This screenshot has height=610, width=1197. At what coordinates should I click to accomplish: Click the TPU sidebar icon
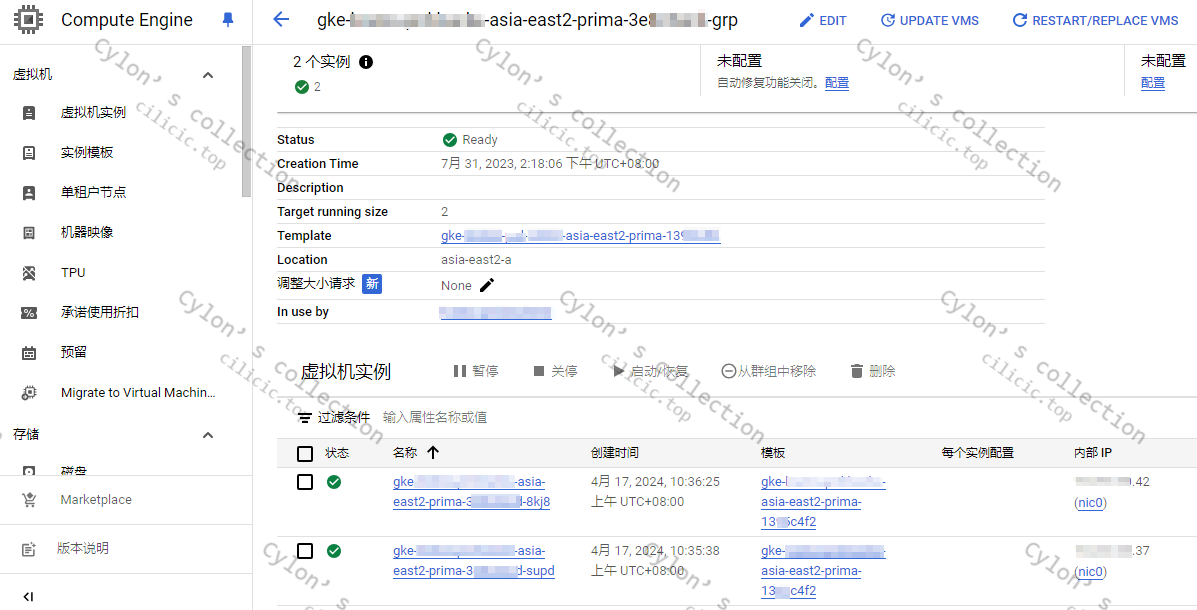point(29,273)
